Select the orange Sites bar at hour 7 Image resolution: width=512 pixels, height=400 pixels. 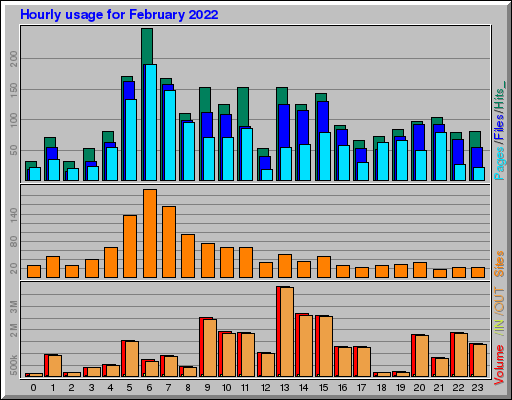(x=169, y=242)
